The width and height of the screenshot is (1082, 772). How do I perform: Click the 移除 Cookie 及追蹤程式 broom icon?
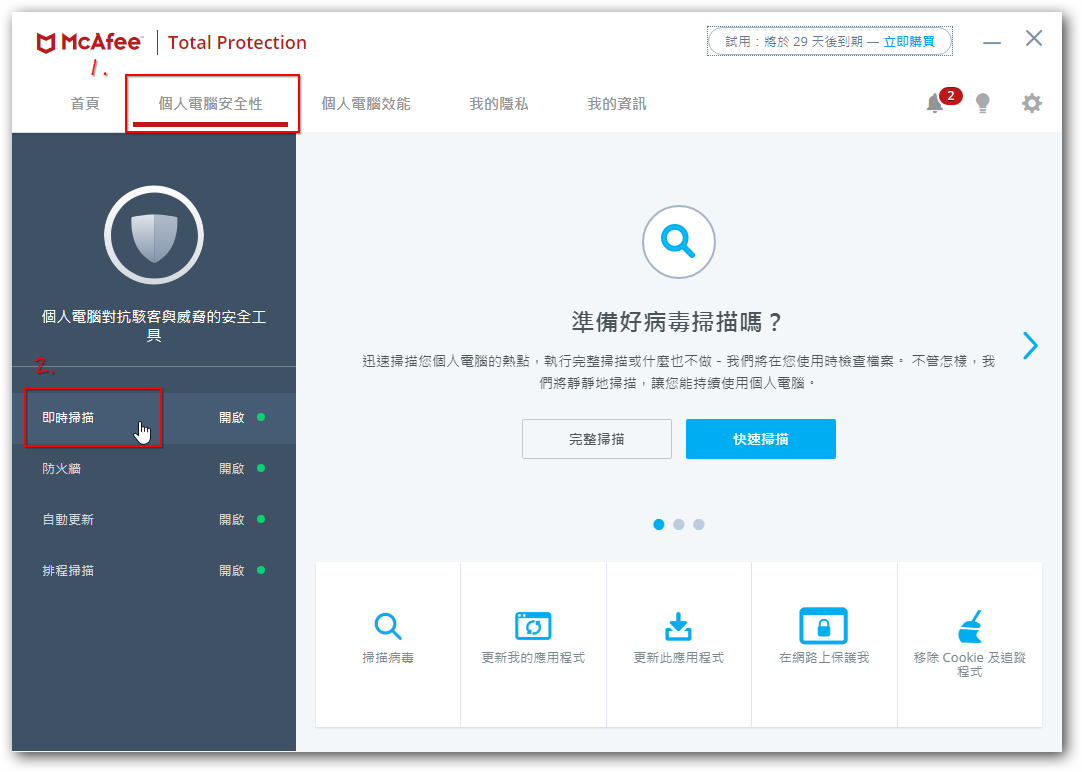[x=969, y=626]
